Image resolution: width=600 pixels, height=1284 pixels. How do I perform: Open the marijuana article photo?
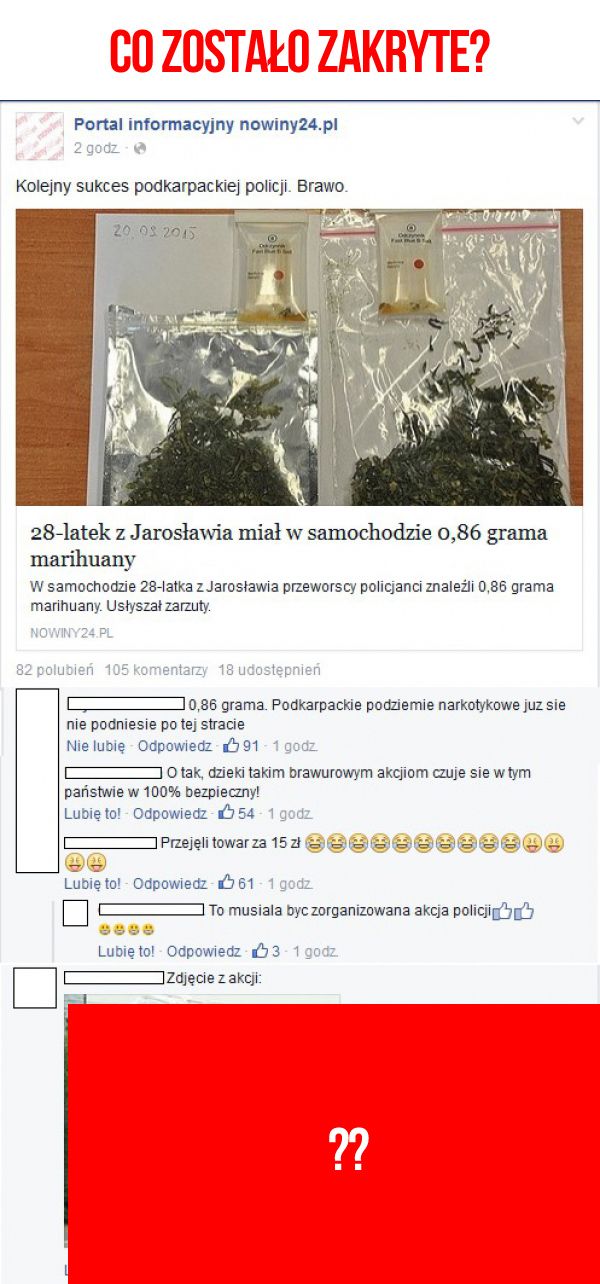pyautogui.click(x=299, y=357)
